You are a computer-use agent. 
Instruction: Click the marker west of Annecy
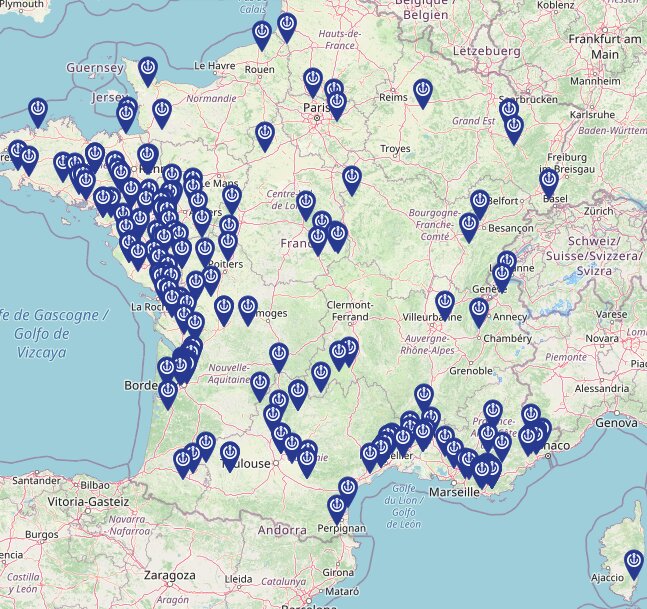[x=479, y=311]
